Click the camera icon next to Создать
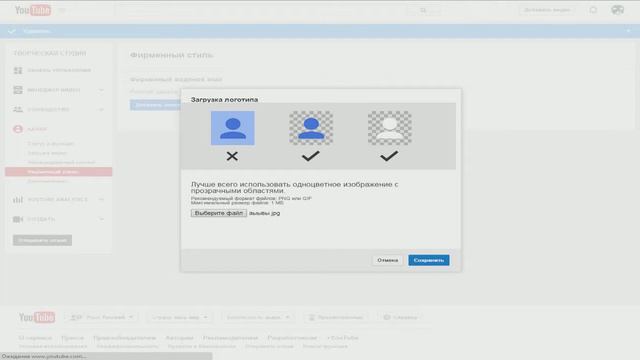Viewport: 640px width, 360px height. click(x=18, y=219)
